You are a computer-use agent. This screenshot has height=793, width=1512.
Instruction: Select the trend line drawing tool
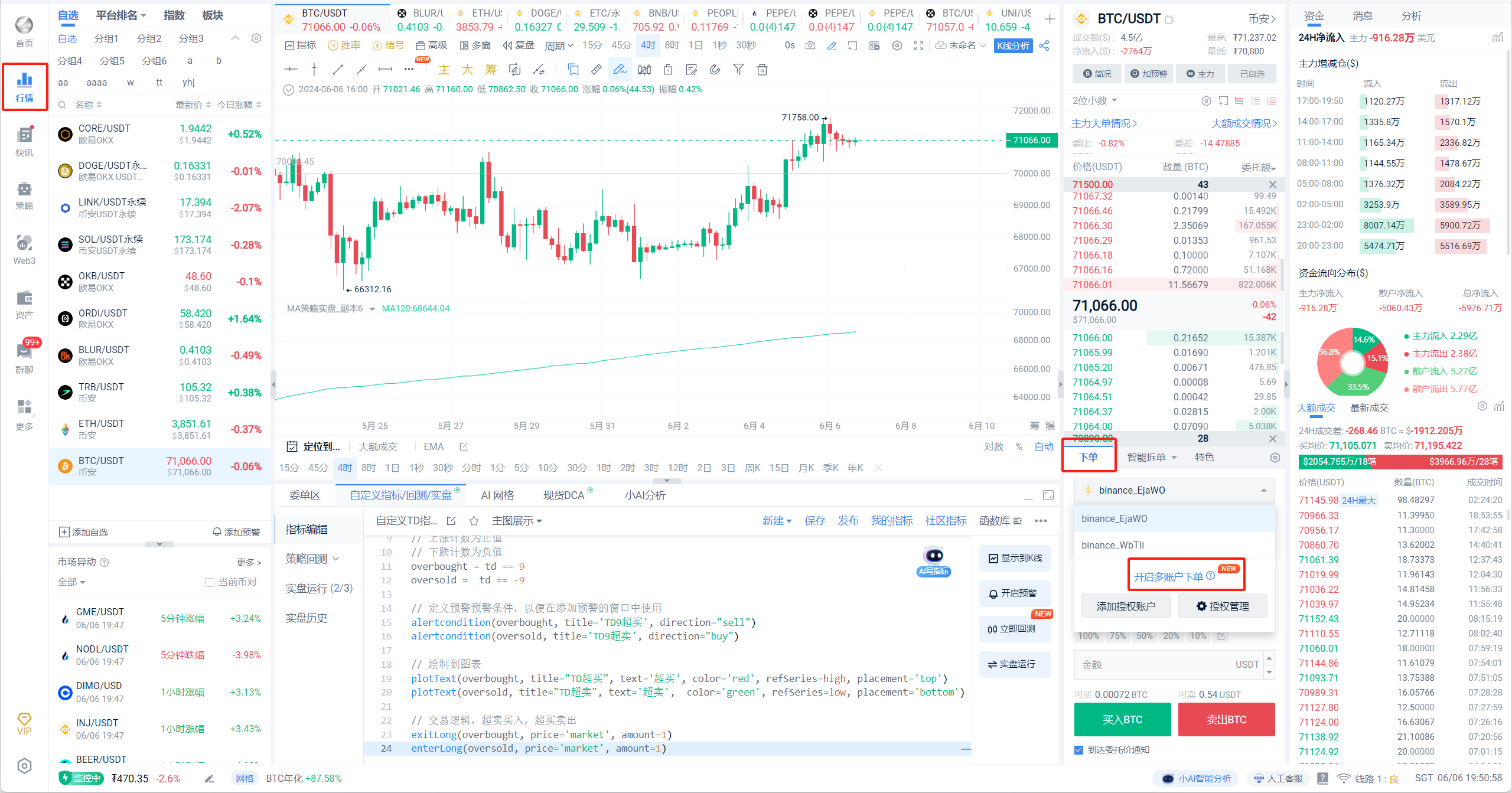[338, 70]
